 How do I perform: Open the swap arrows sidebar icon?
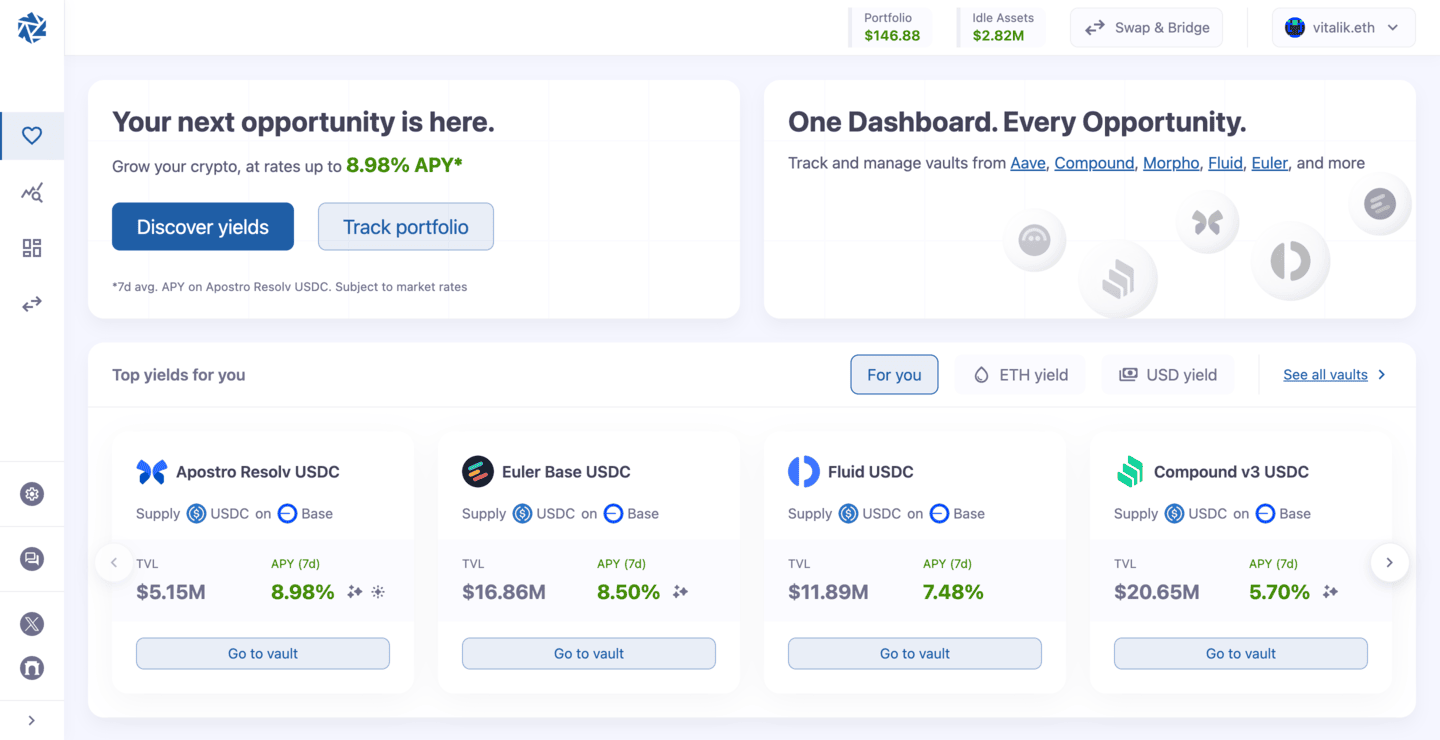point(32,304)
